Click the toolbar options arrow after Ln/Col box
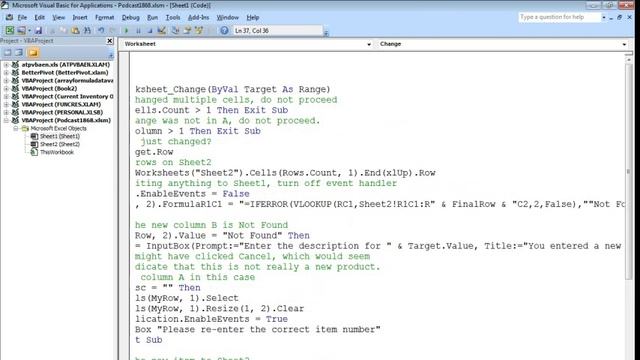Screen dimensions: 640x360 326,33
